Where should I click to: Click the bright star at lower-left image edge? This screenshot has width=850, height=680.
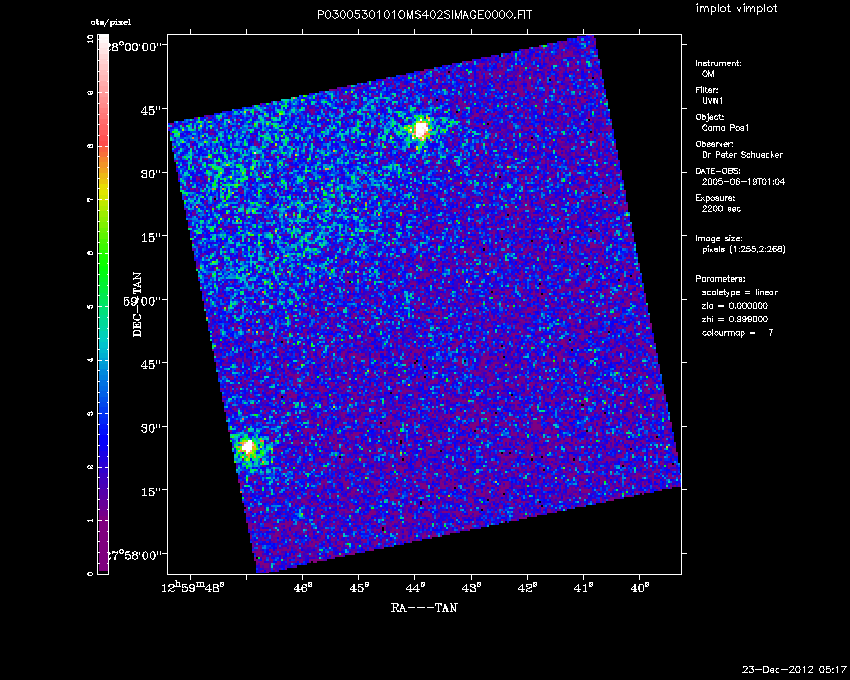pos(248,447)
